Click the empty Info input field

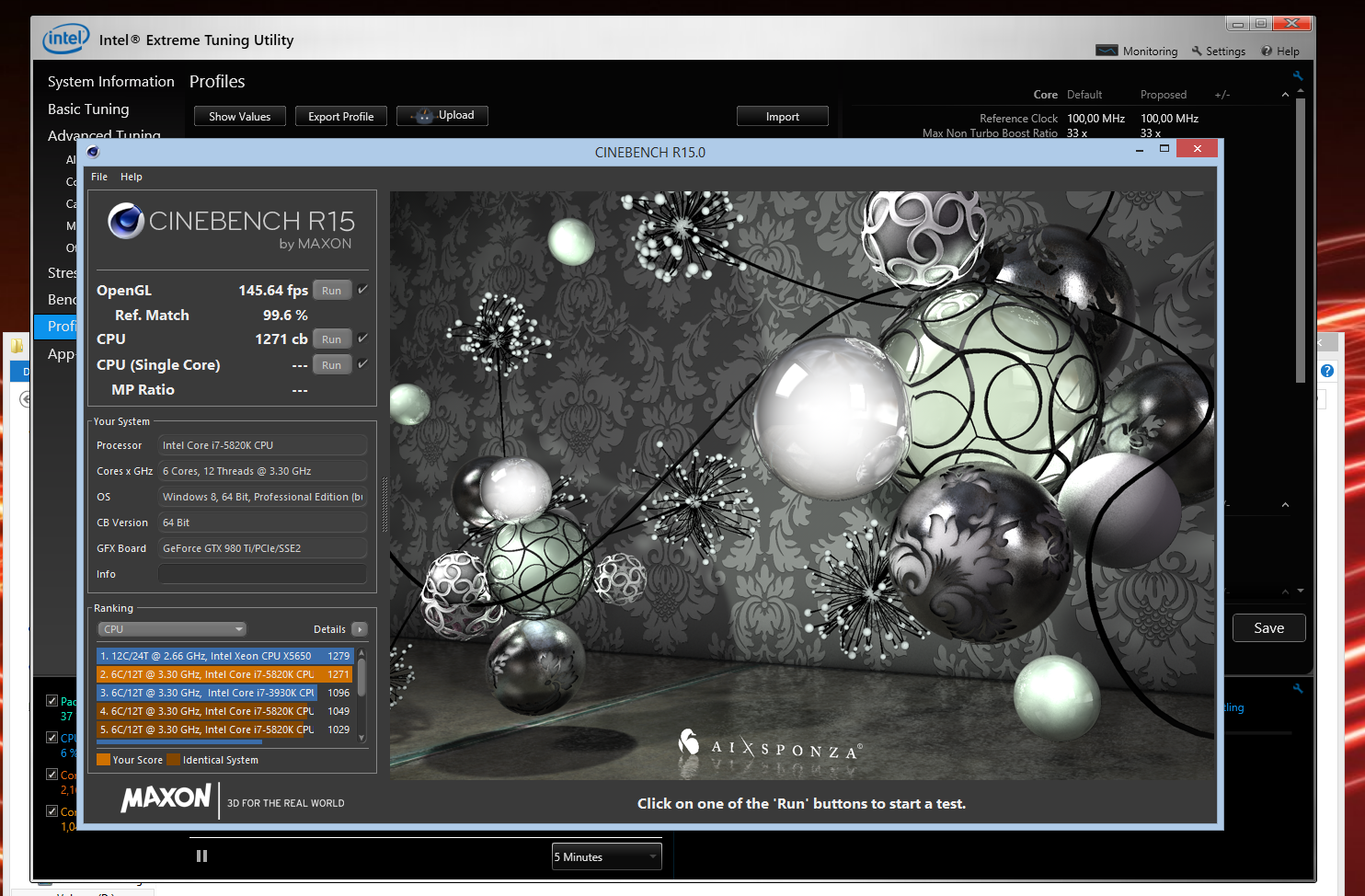tap(263, 574)
